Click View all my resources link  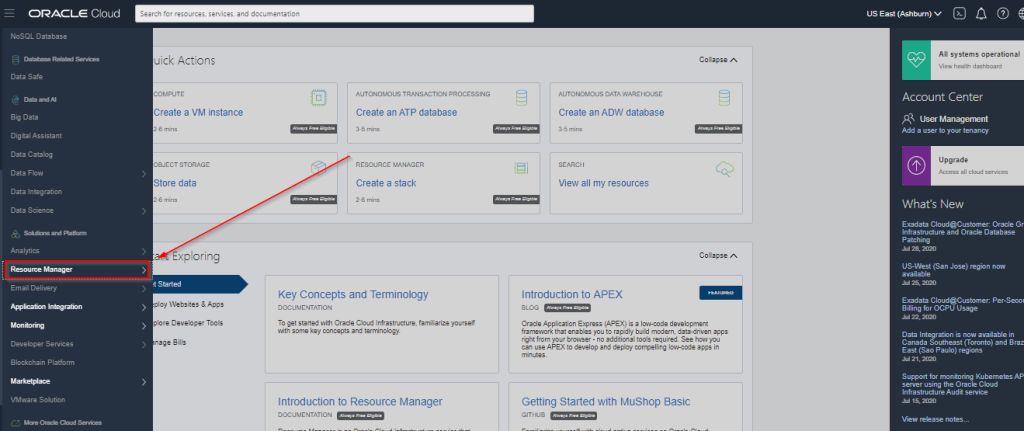(603, 183)
